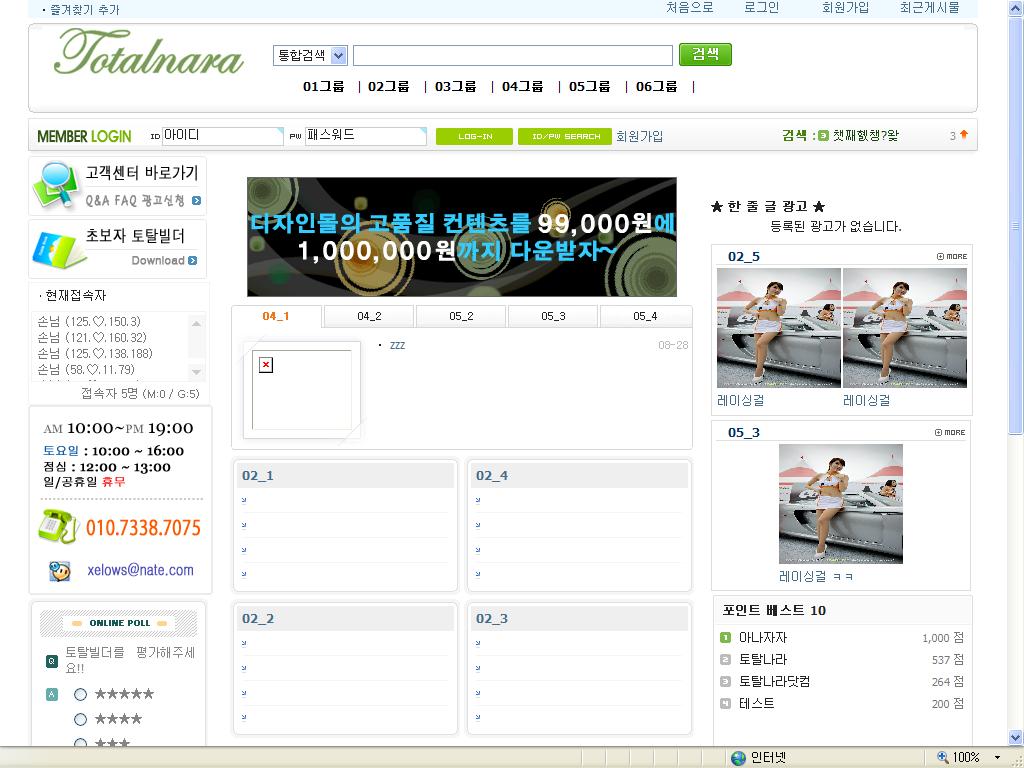This screenshot has height=768, width=1024.
Task: Open the 05그룹 menu
Action: (590, 86)
